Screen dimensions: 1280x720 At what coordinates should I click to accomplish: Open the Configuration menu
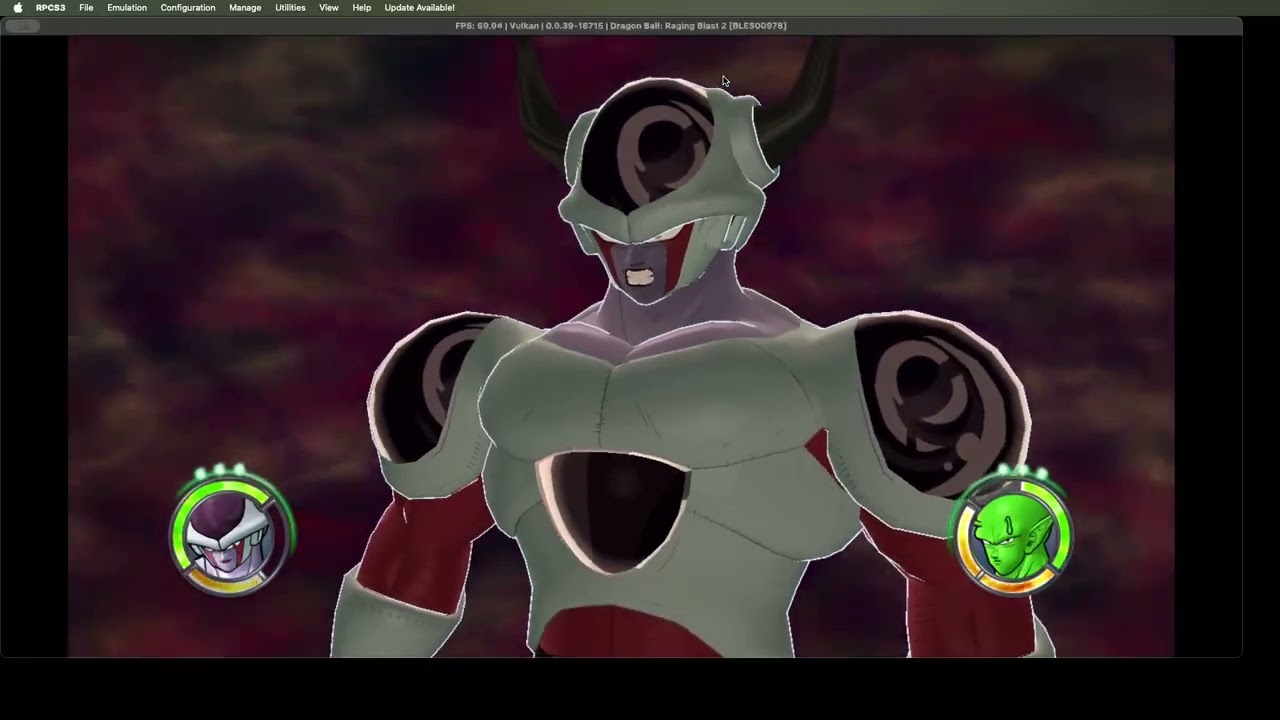tap(188, 7)
